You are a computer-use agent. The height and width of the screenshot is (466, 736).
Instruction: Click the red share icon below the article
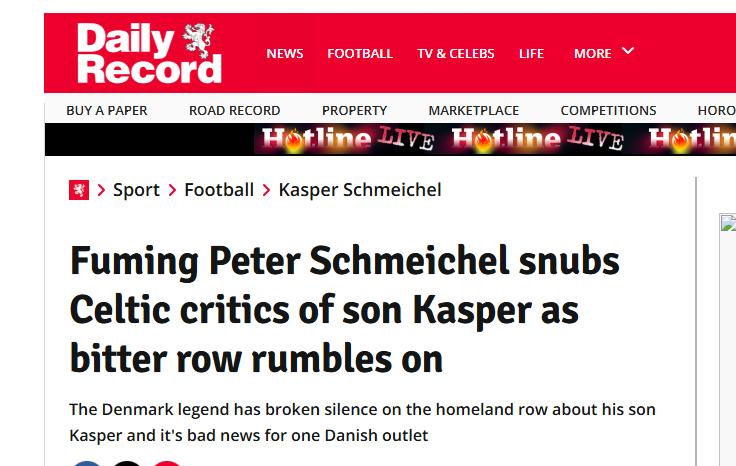point(167,463)
